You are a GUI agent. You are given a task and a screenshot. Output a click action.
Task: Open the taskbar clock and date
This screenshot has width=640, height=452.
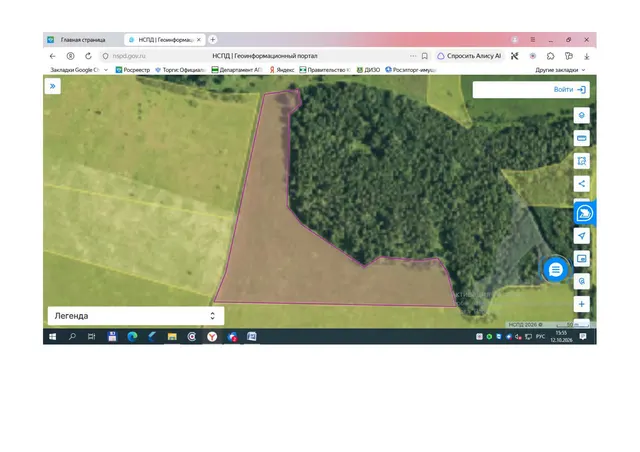coord(561,336)
